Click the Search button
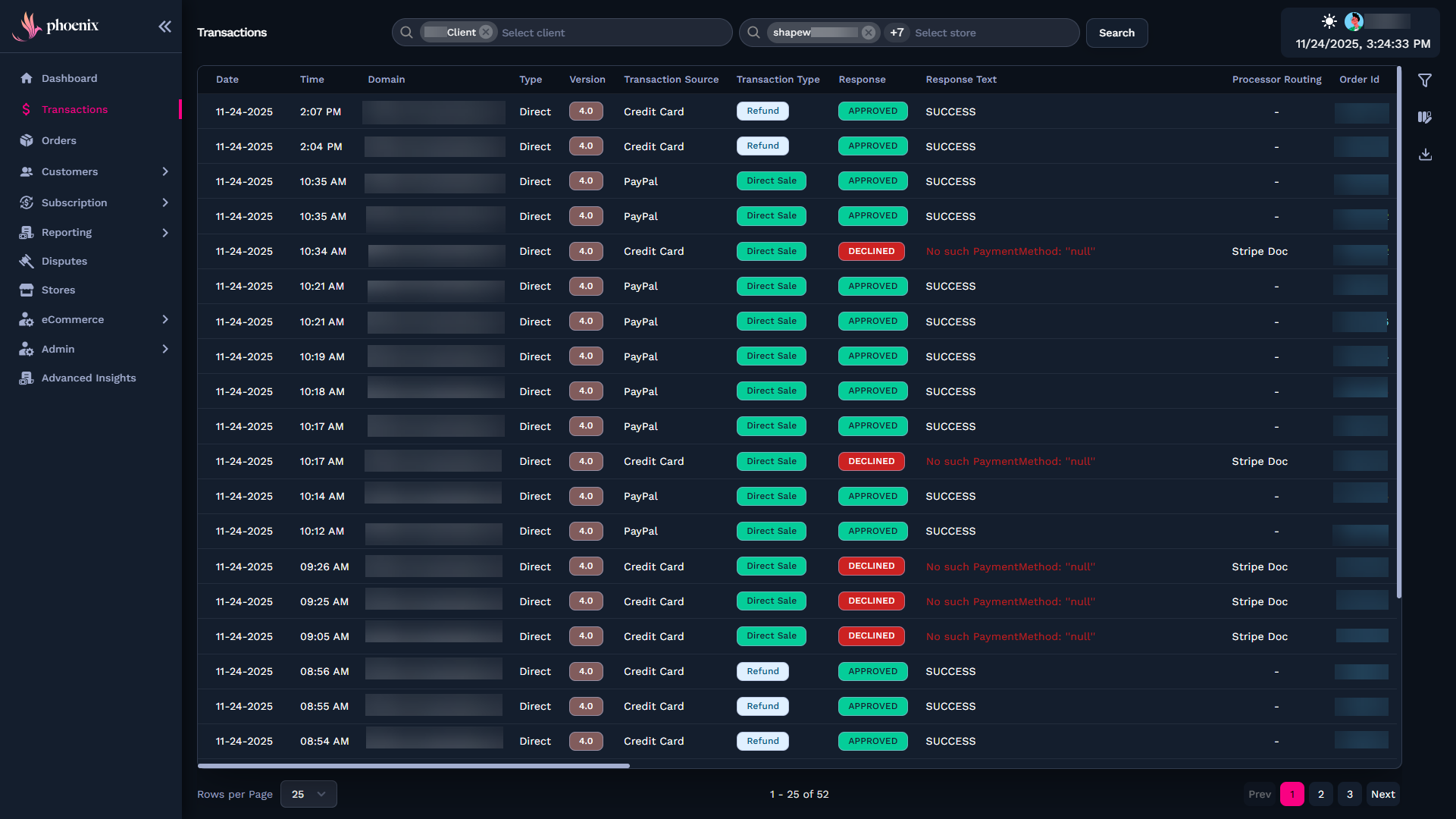This screenshot has width=1456, height=819. tap(1116, 33)
